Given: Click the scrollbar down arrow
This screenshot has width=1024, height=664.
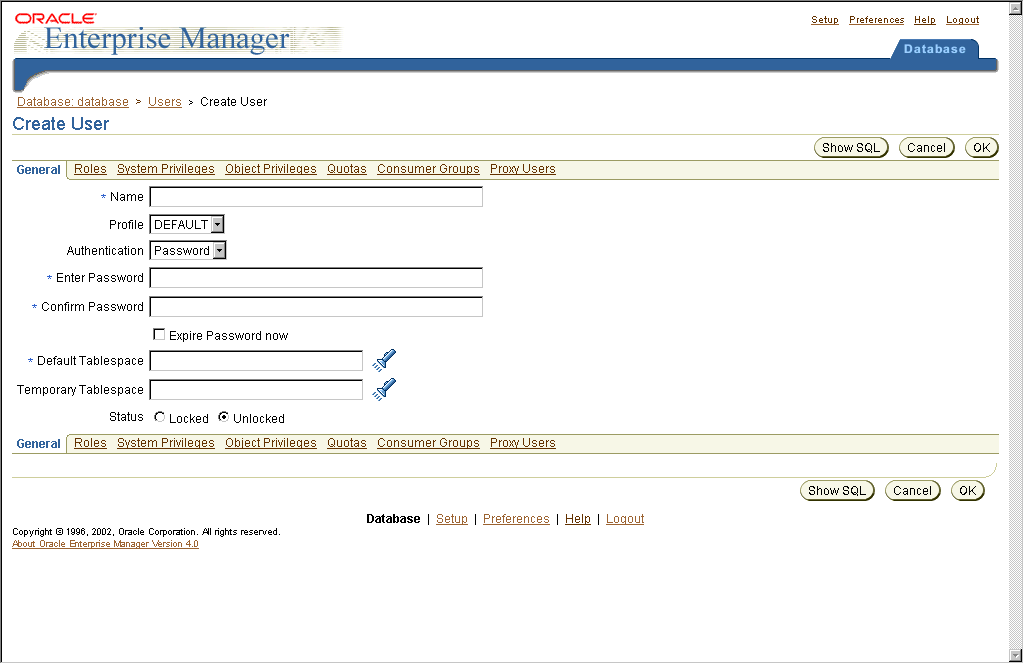Looking at the screenshot, I should (x=1014, y=655).
